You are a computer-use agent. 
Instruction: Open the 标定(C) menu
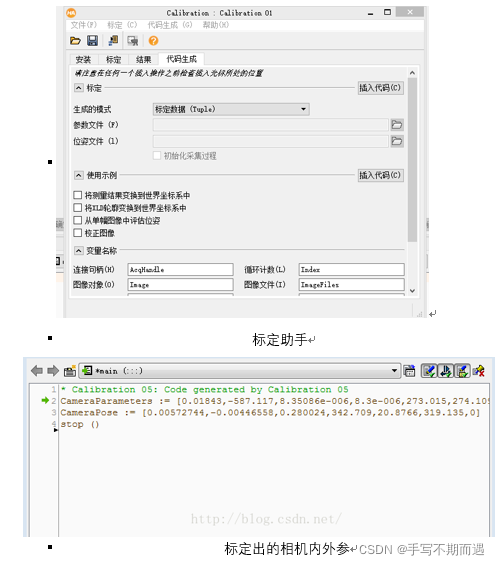122,25
